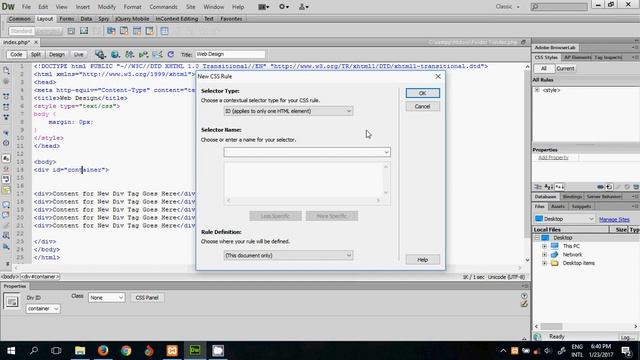The image size is (640, 360).
Task: Click the Check Browser Compatibility icon
Action: (157, 54)
